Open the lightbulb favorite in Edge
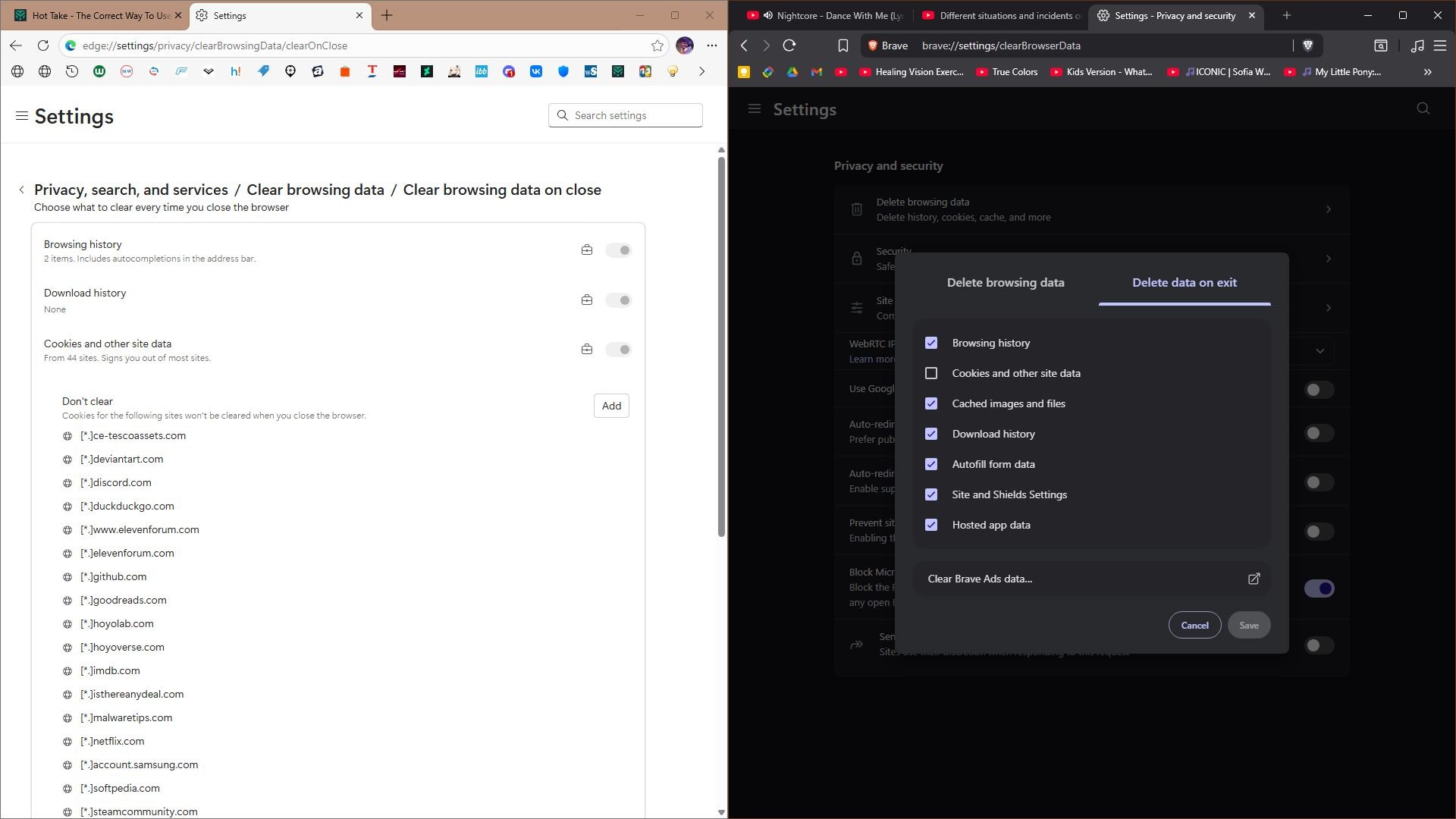Screen dimensions: 1456x819 pyautogui.click(x=673, y=71)
